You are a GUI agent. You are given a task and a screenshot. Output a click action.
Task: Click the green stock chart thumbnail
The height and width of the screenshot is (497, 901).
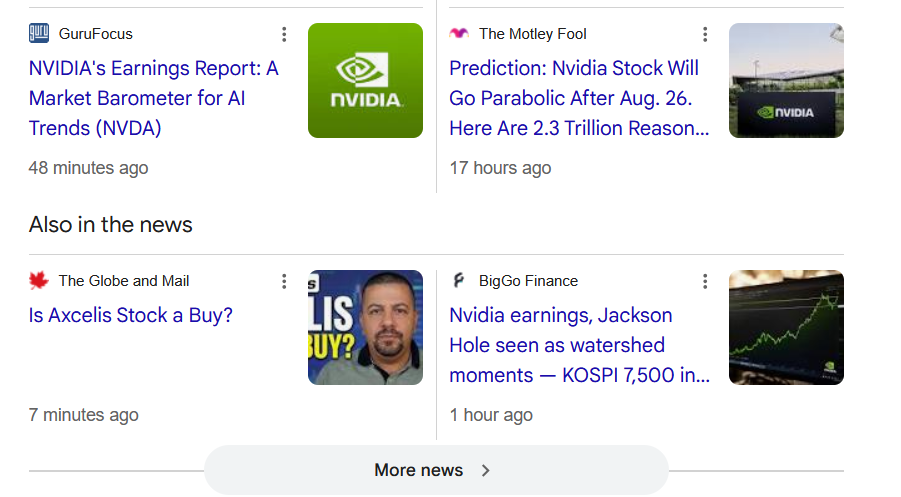pyautogui.click(x=786, y=328)
